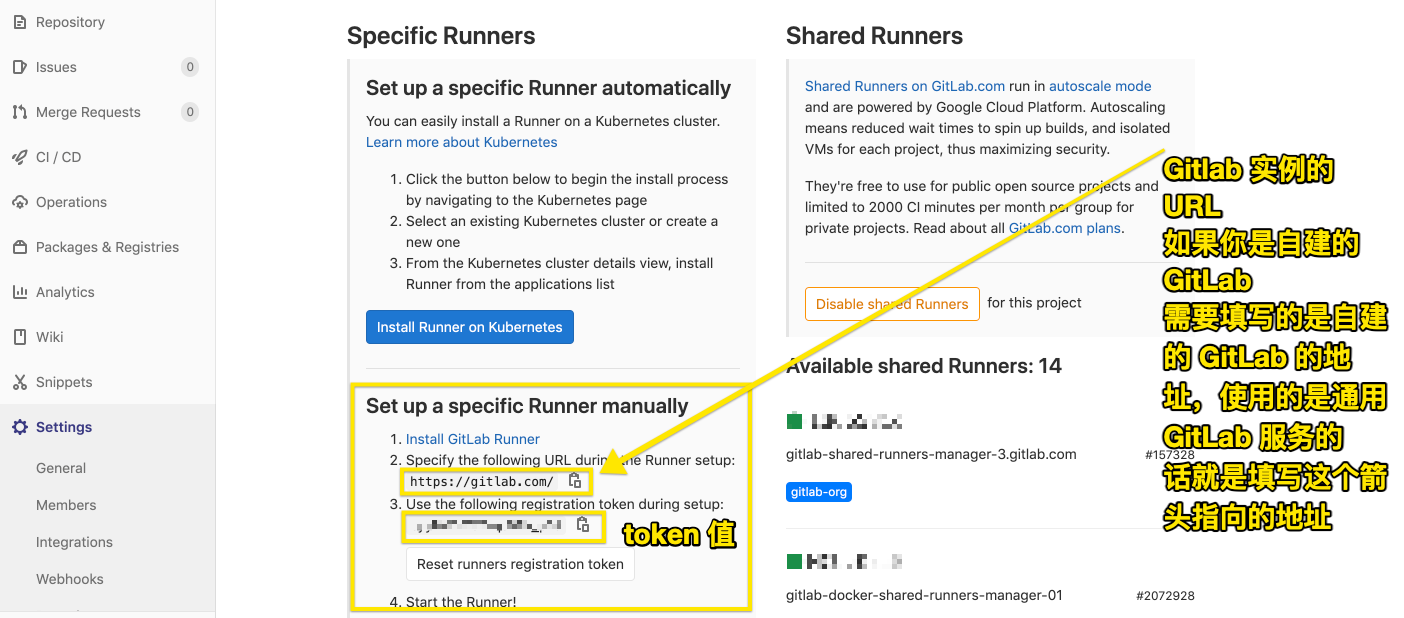Click the Merge Requests sidebar icon

pyautogui.click(x=19, y=112)
